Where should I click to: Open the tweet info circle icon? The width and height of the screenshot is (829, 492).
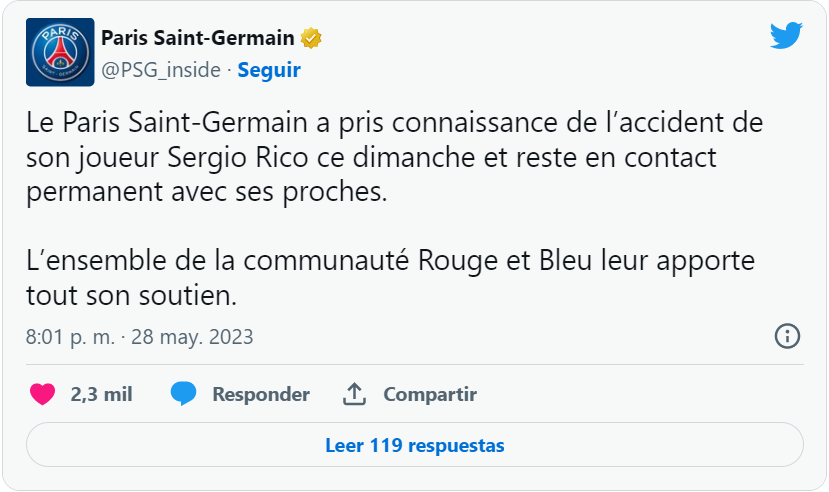point(787,336)
